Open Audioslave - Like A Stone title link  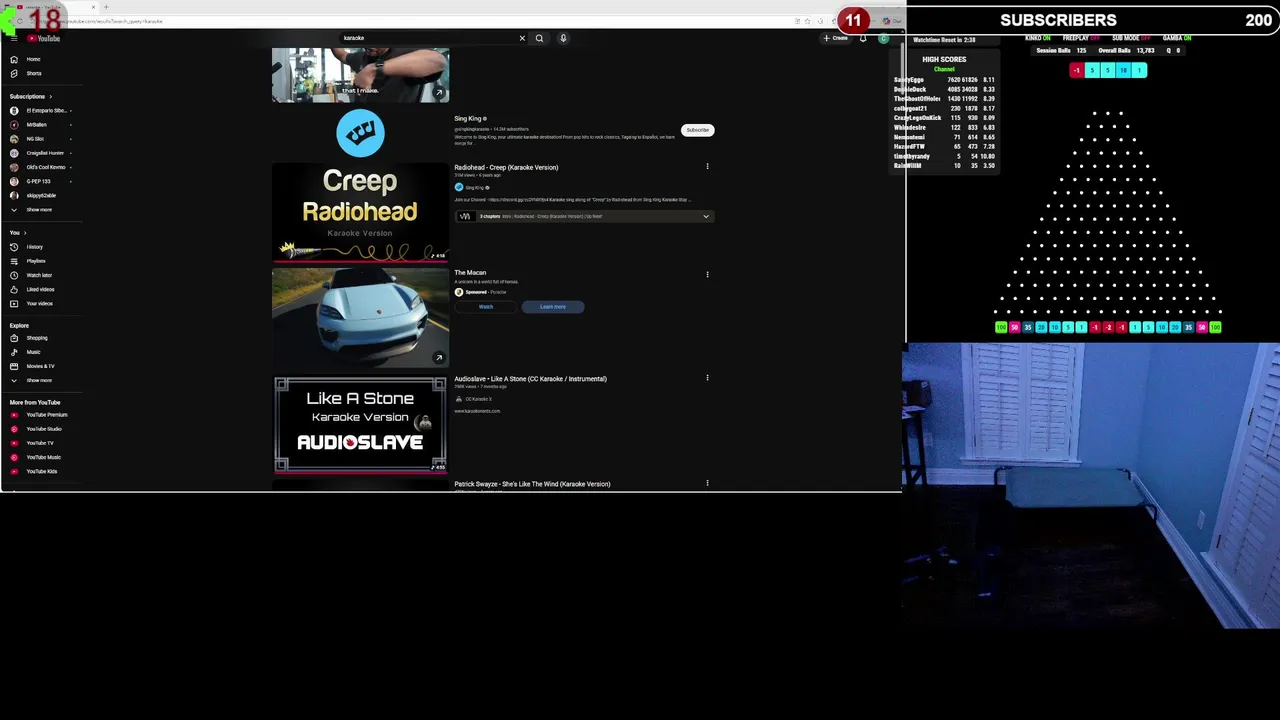[x=530, y=379]
